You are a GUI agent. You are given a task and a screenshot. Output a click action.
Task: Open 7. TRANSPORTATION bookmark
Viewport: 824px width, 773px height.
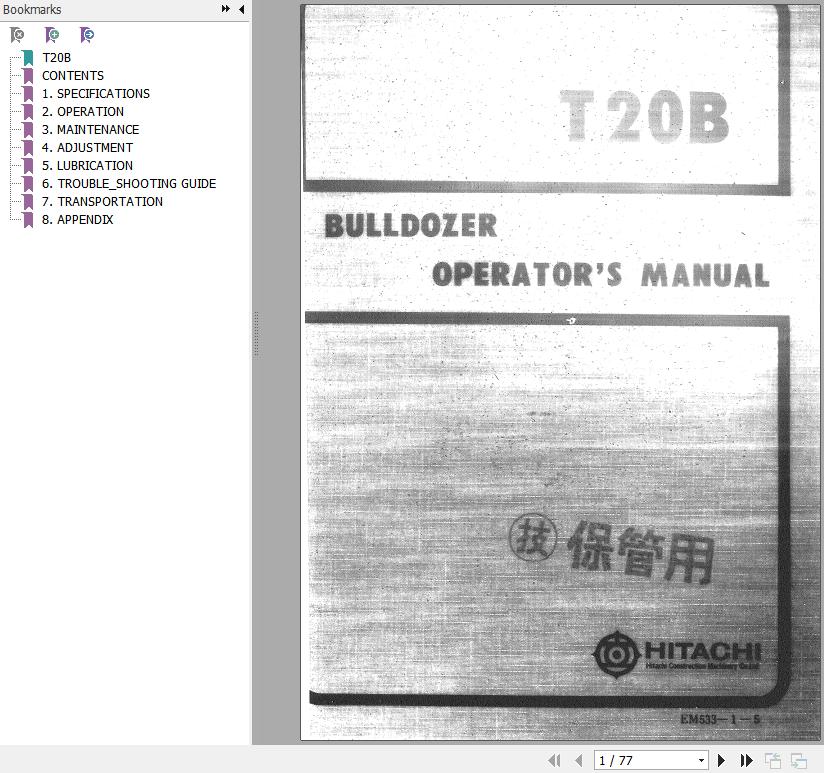coord(102,201)
